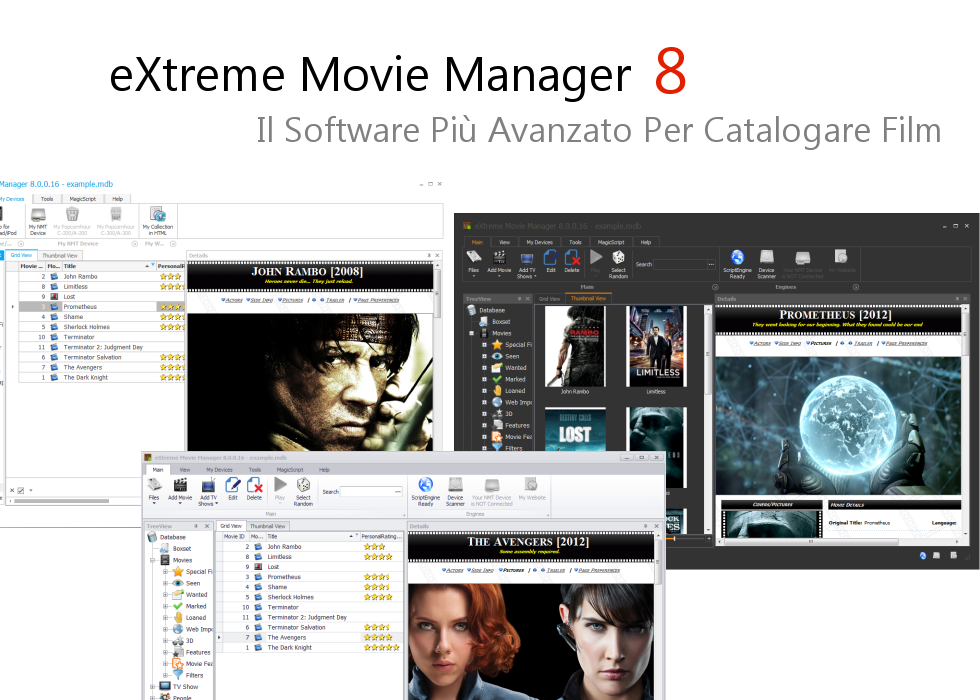Close the Details panel in the white window
Viewport: 980px width, 700px height.
coord(437,255)
